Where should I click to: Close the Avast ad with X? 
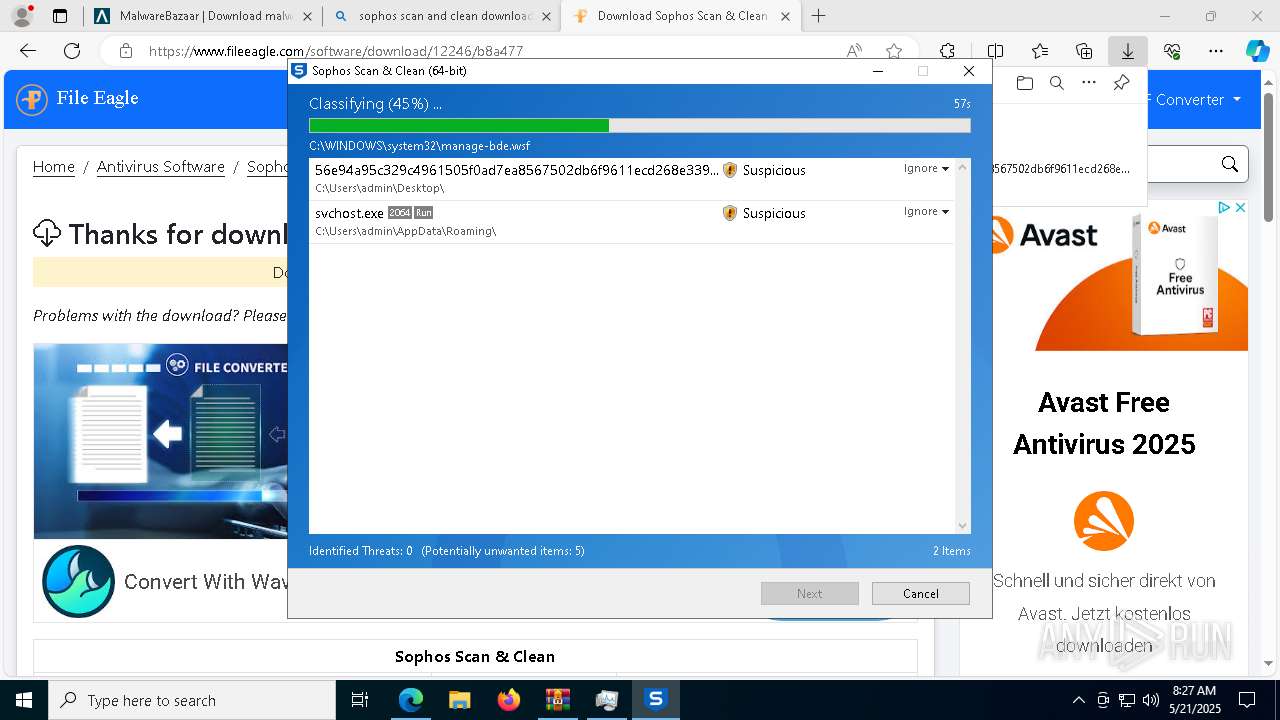[1240, 208]
